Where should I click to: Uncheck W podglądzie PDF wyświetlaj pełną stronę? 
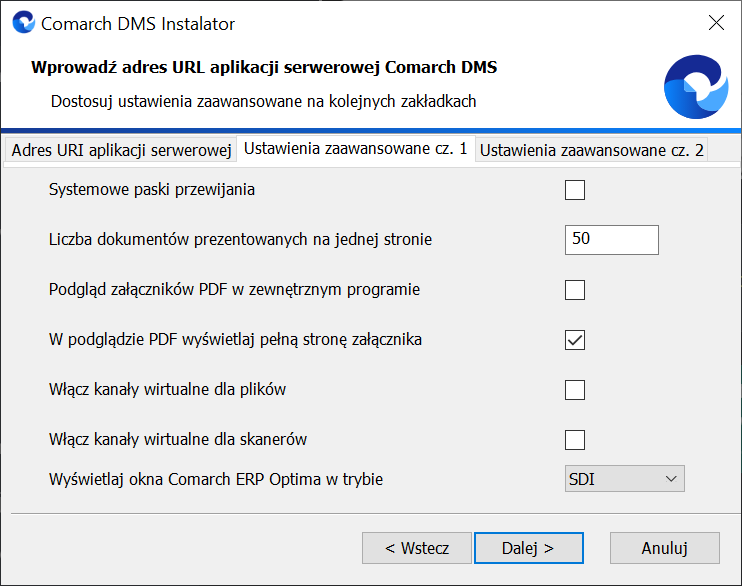coord(574,340)
